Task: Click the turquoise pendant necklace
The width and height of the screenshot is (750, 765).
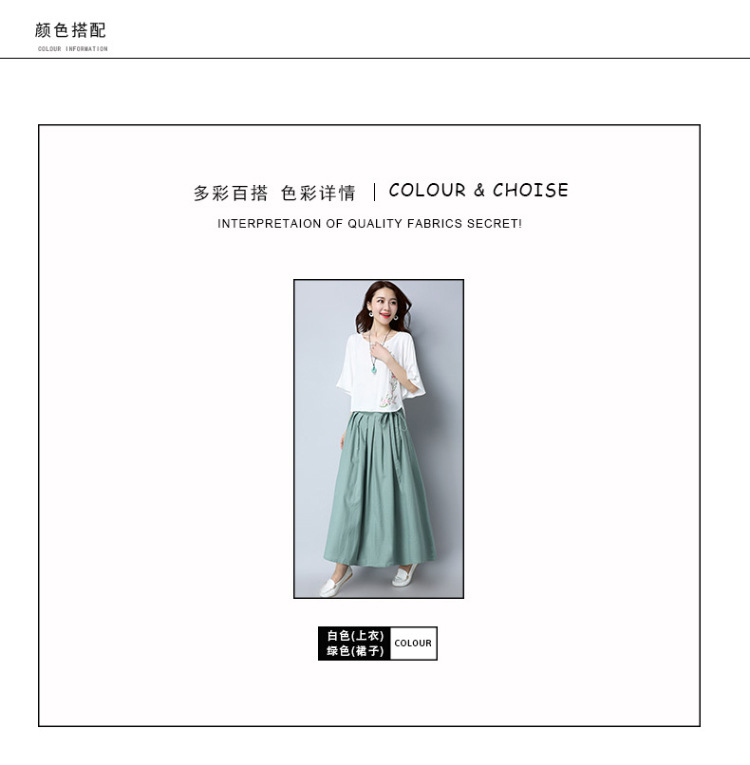Action: (374, 369)
